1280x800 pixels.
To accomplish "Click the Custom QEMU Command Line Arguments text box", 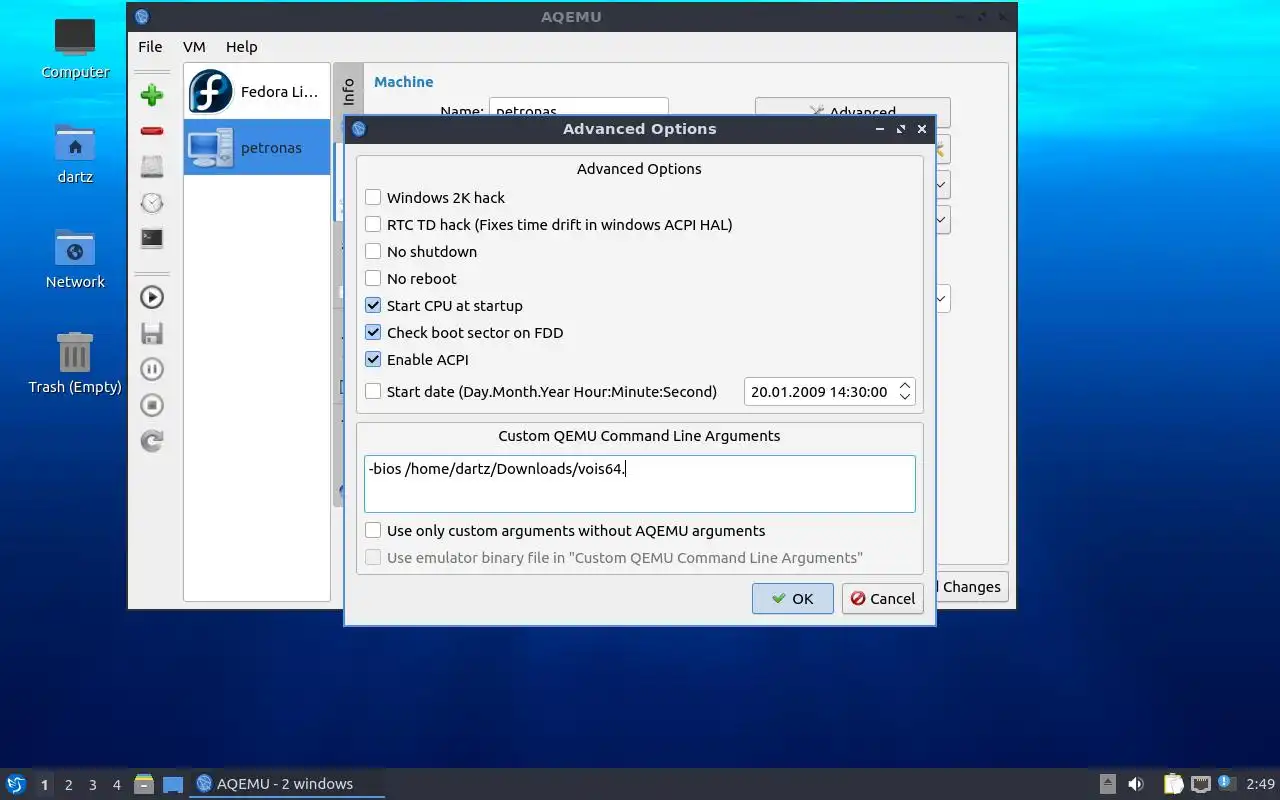I will [x=640, y=484].
